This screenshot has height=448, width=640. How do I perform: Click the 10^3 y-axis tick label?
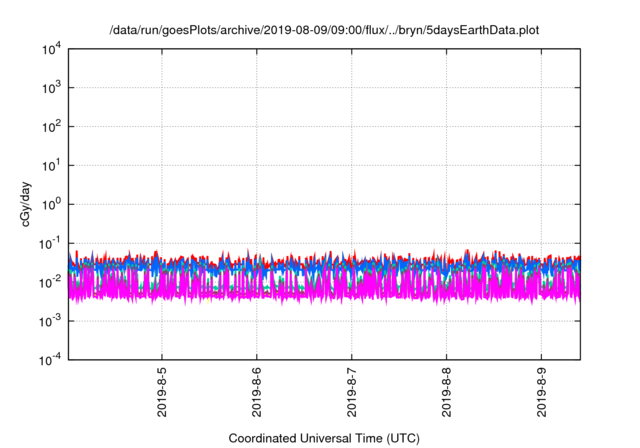52,87
